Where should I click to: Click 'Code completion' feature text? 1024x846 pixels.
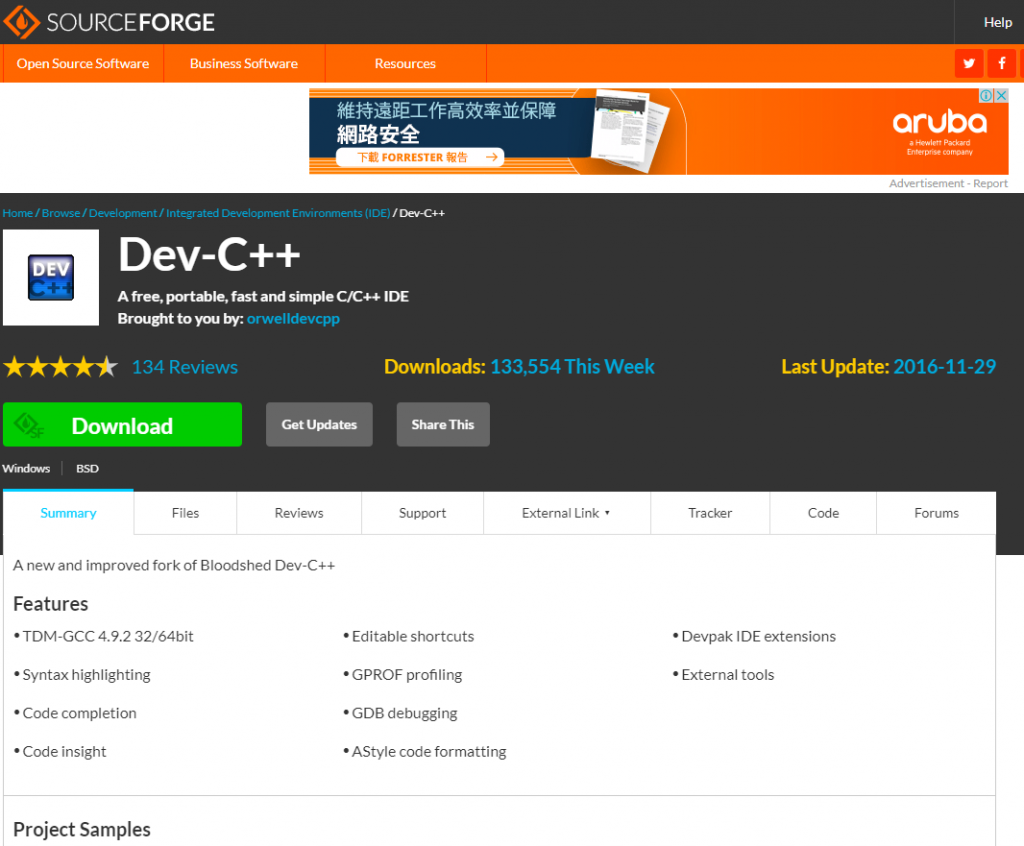click(x=80, y=713)
